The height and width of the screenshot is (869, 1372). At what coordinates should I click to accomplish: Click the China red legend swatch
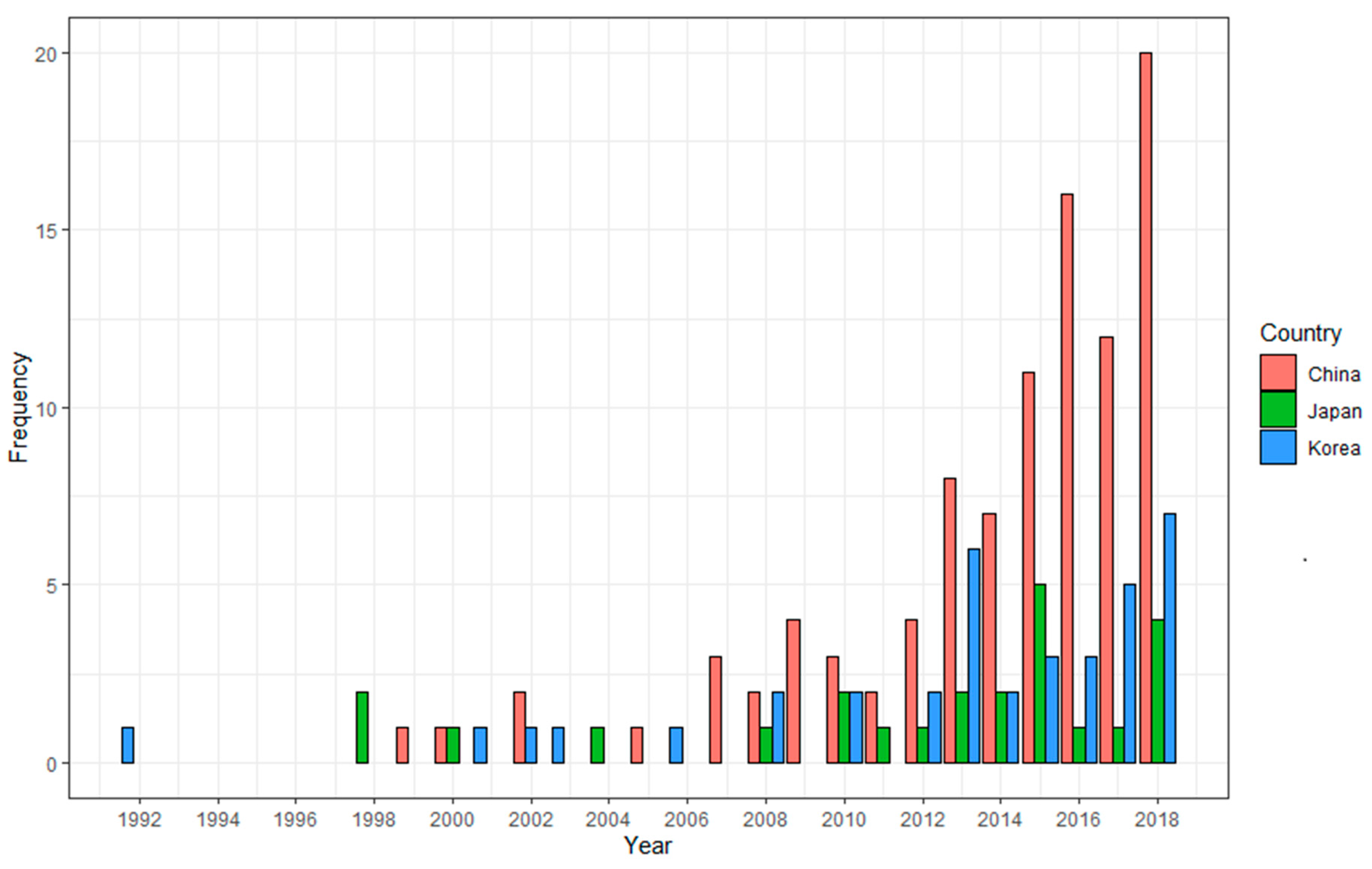[x=1278, y=373]
